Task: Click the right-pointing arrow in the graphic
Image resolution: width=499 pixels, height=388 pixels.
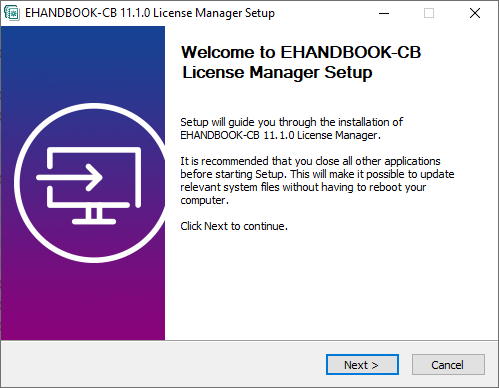Action: pyautogui.click(x=69, y=177)
